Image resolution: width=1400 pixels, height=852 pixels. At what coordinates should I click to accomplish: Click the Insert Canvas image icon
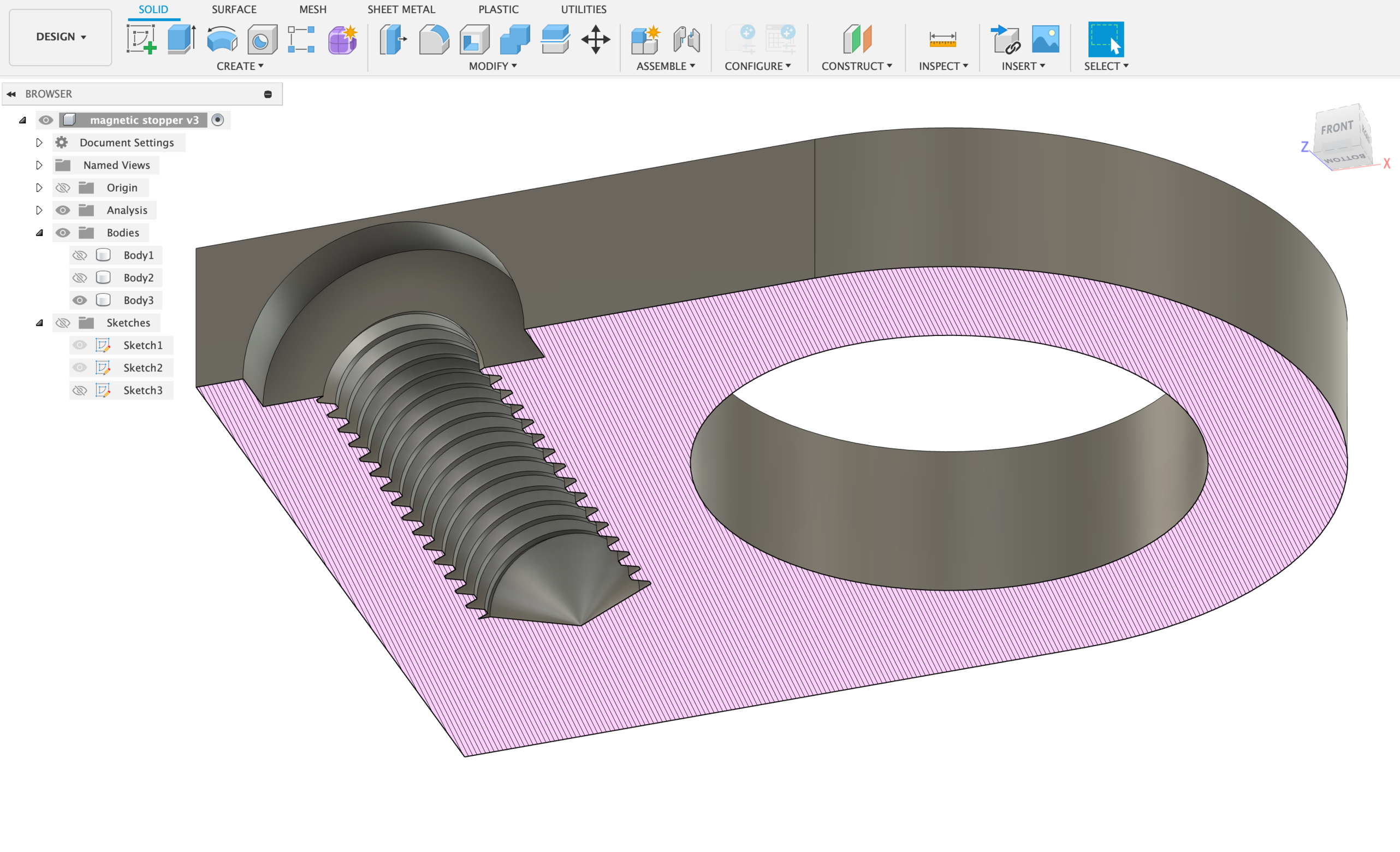click(1045, 39)
